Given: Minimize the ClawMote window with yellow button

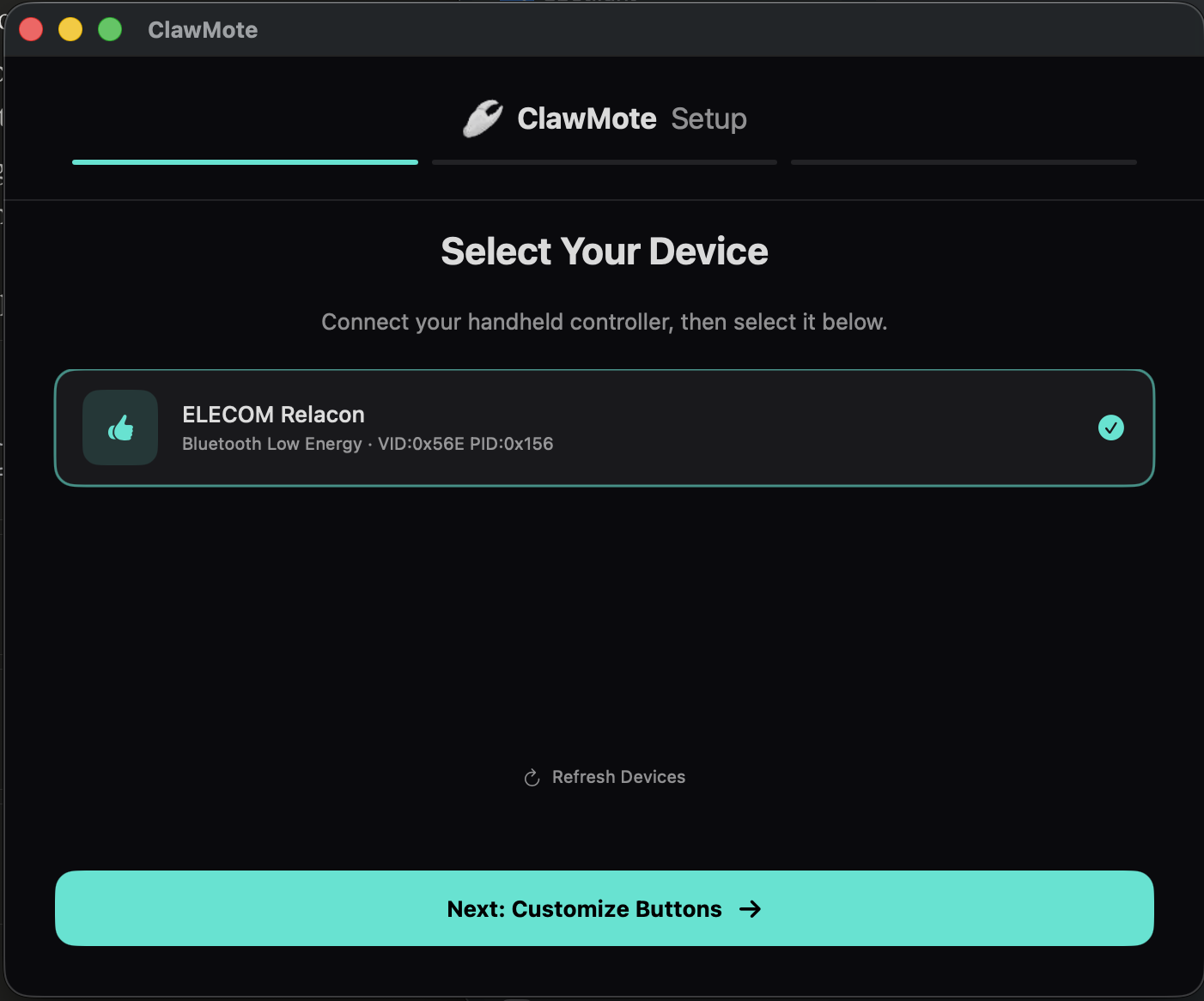Looking at the screenshot, I should click(x=70, y=29).
